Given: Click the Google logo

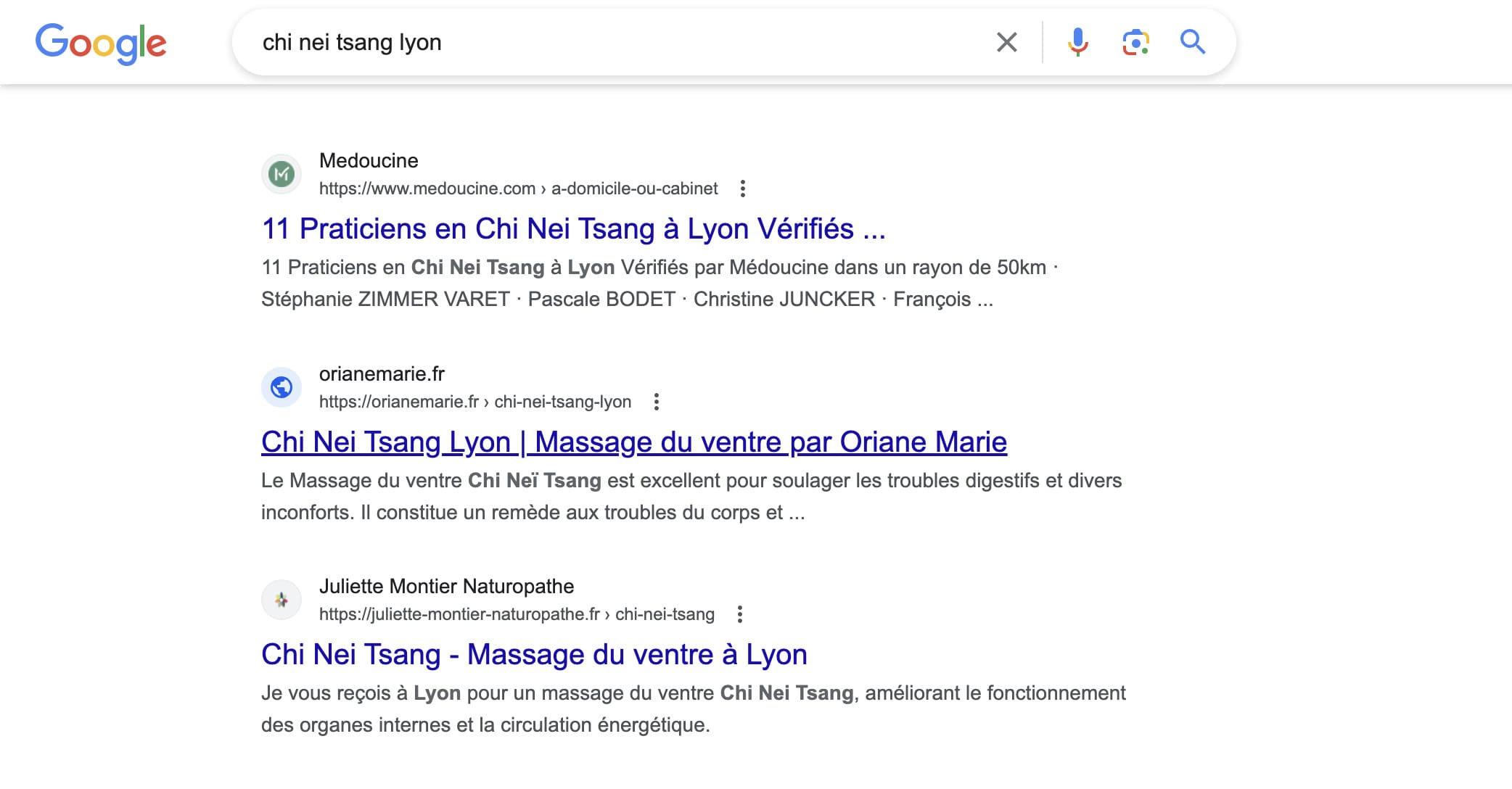Looking at the screenshot, I should (x=101, y=44).
